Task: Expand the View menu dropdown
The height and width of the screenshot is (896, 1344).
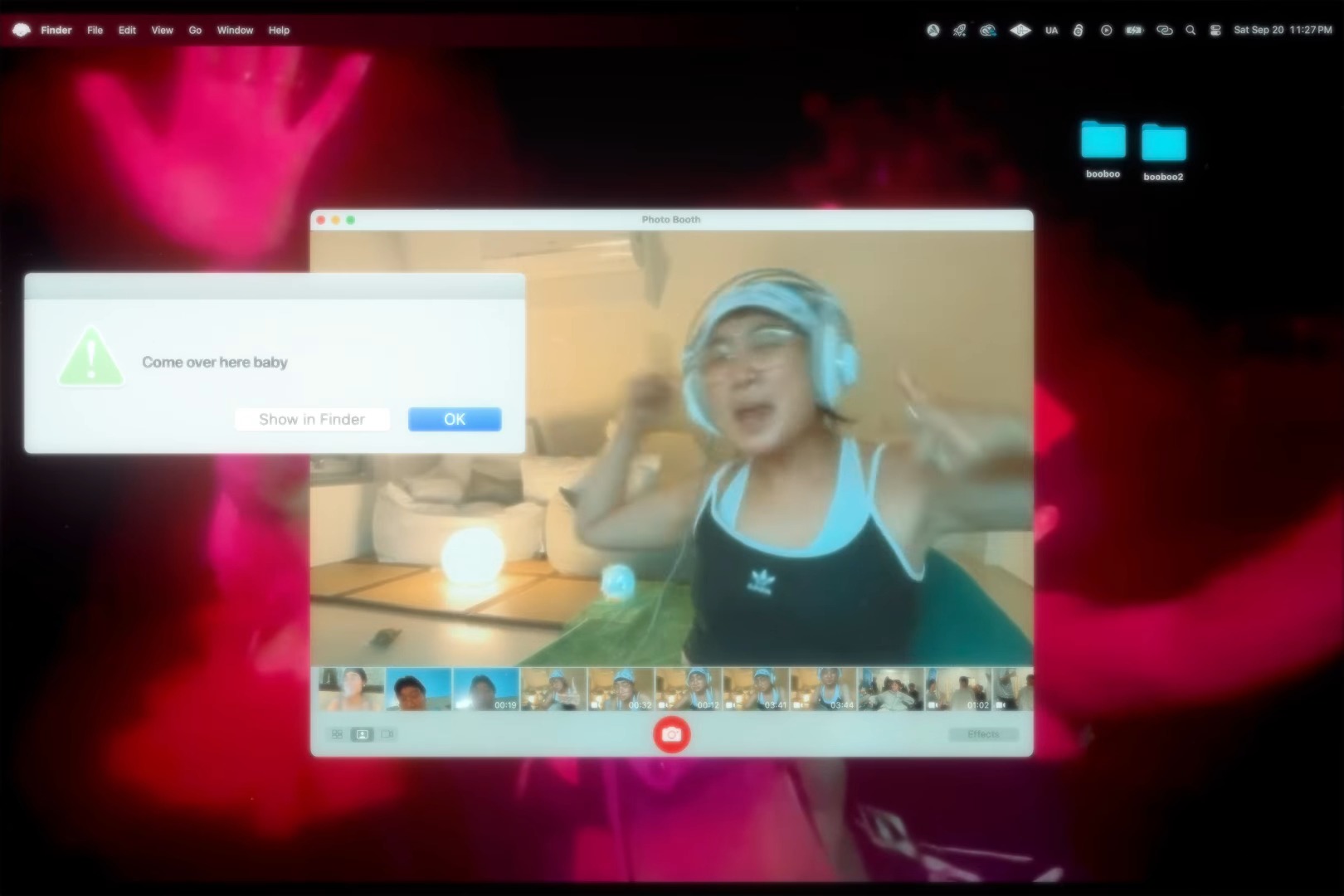Action: 162,30
